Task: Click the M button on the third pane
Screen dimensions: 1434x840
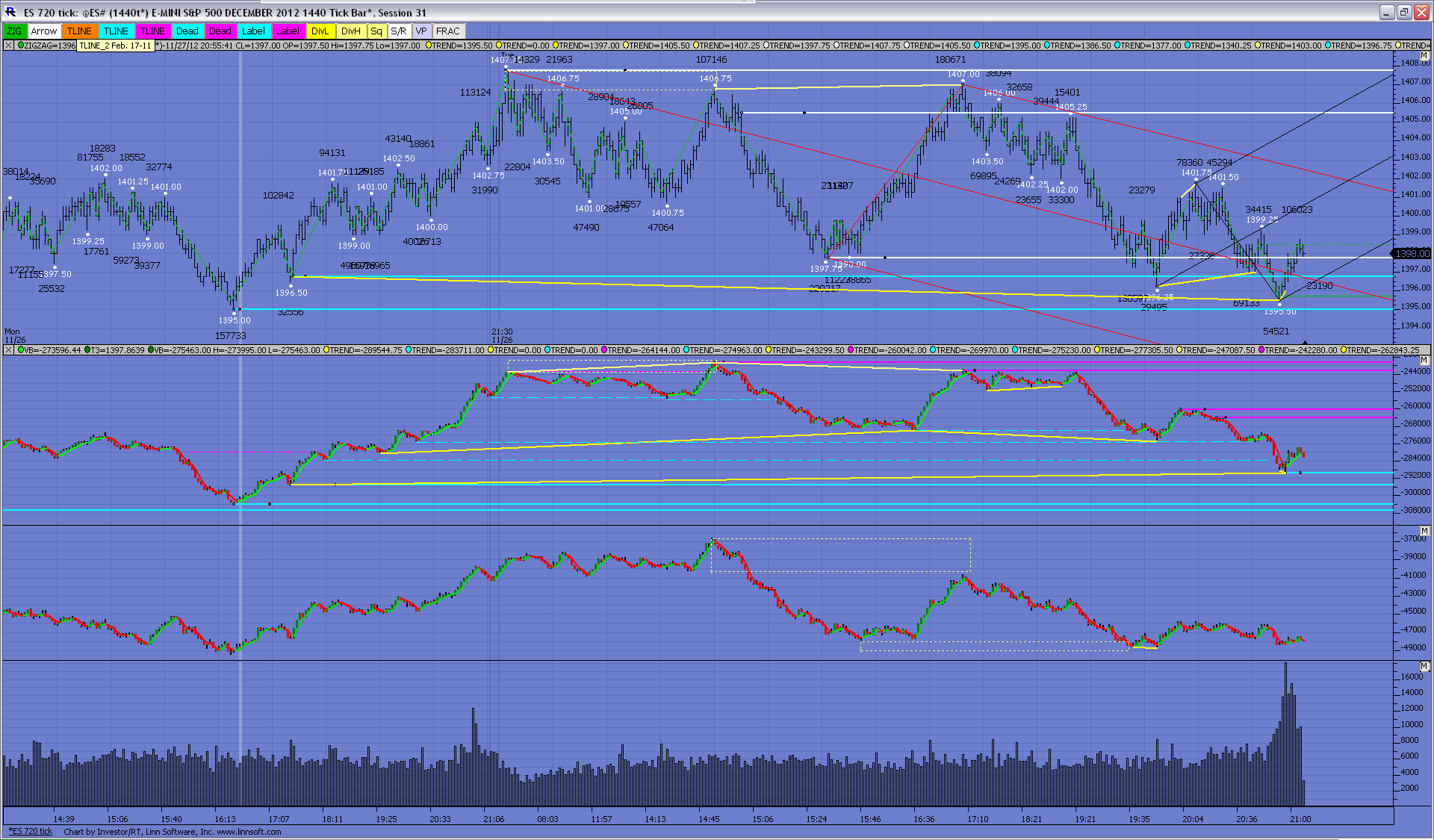Action: [1425, 531]
